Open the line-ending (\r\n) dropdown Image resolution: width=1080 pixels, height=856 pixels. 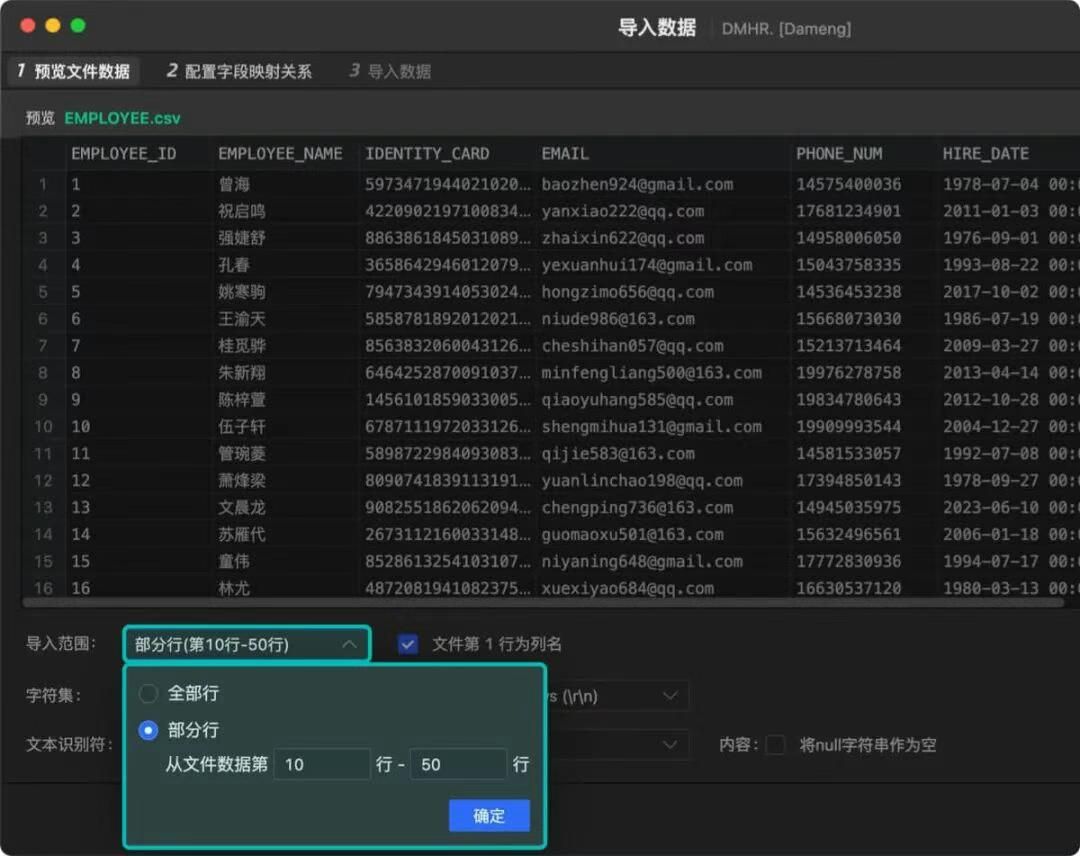point(669,696)
